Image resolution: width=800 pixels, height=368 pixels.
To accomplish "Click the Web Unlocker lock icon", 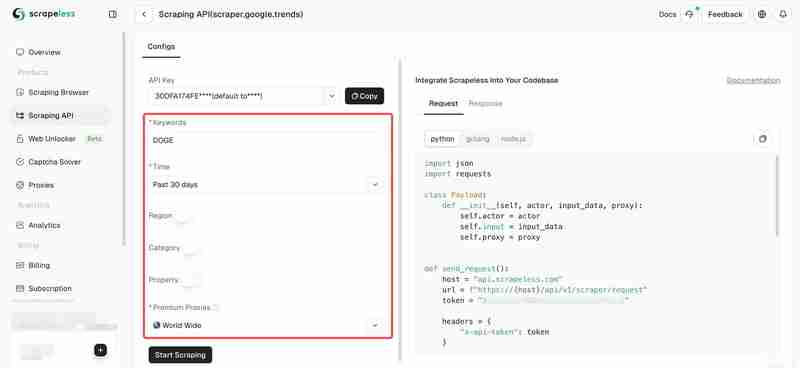I will (x=20, y=139).
